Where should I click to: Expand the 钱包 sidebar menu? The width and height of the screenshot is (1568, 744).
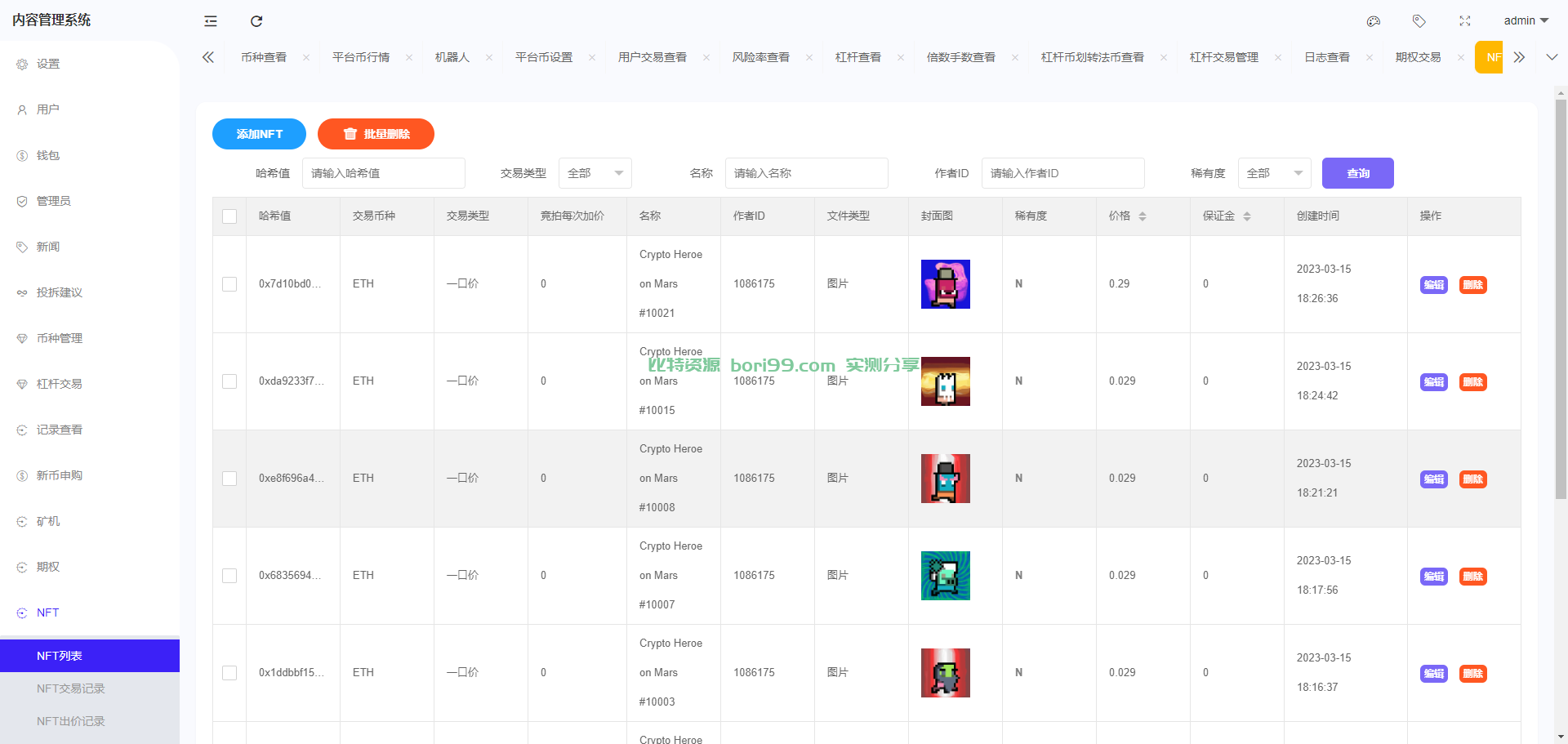(90, 155)
